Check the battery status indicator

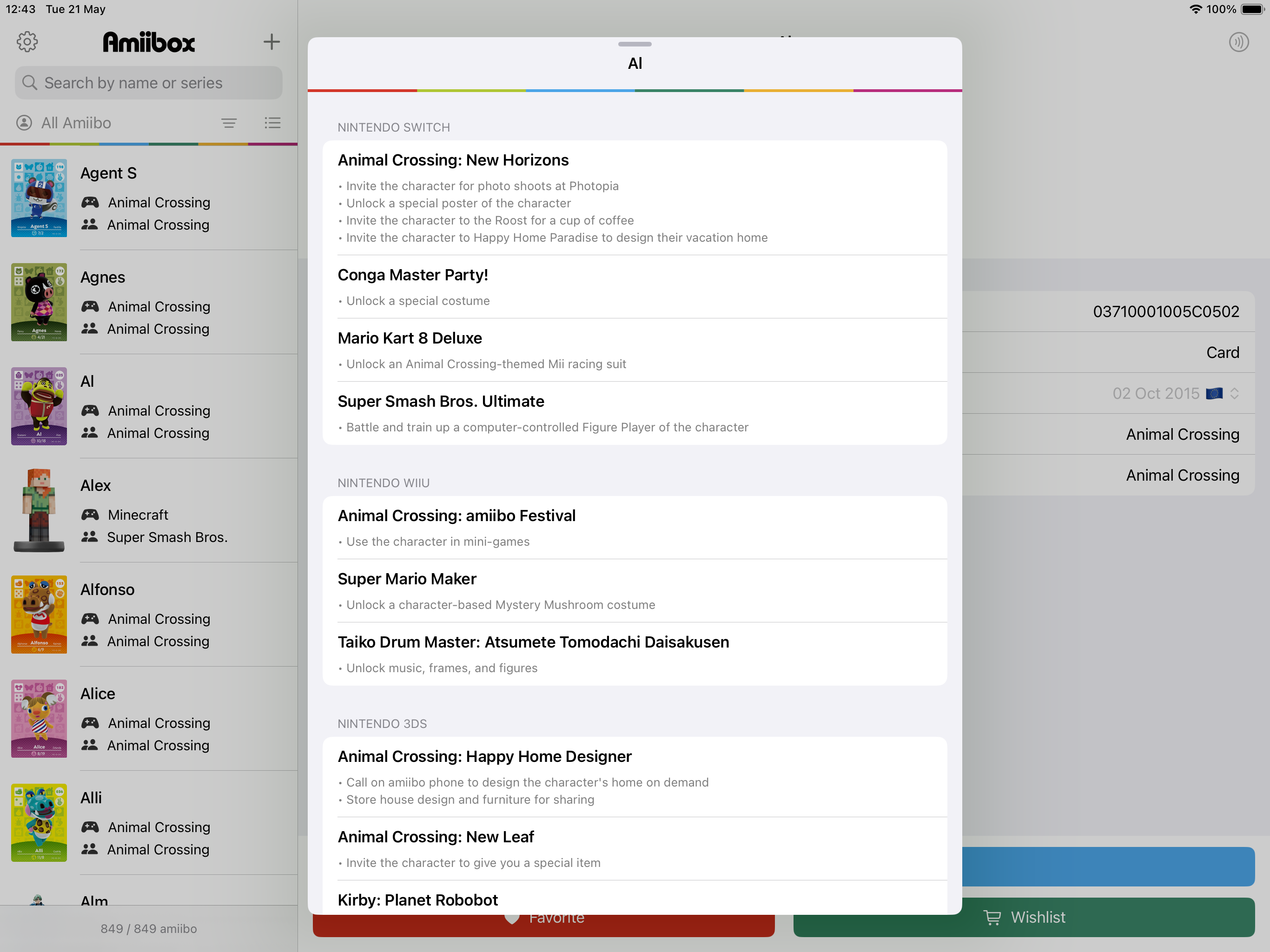click(1252, 9)
